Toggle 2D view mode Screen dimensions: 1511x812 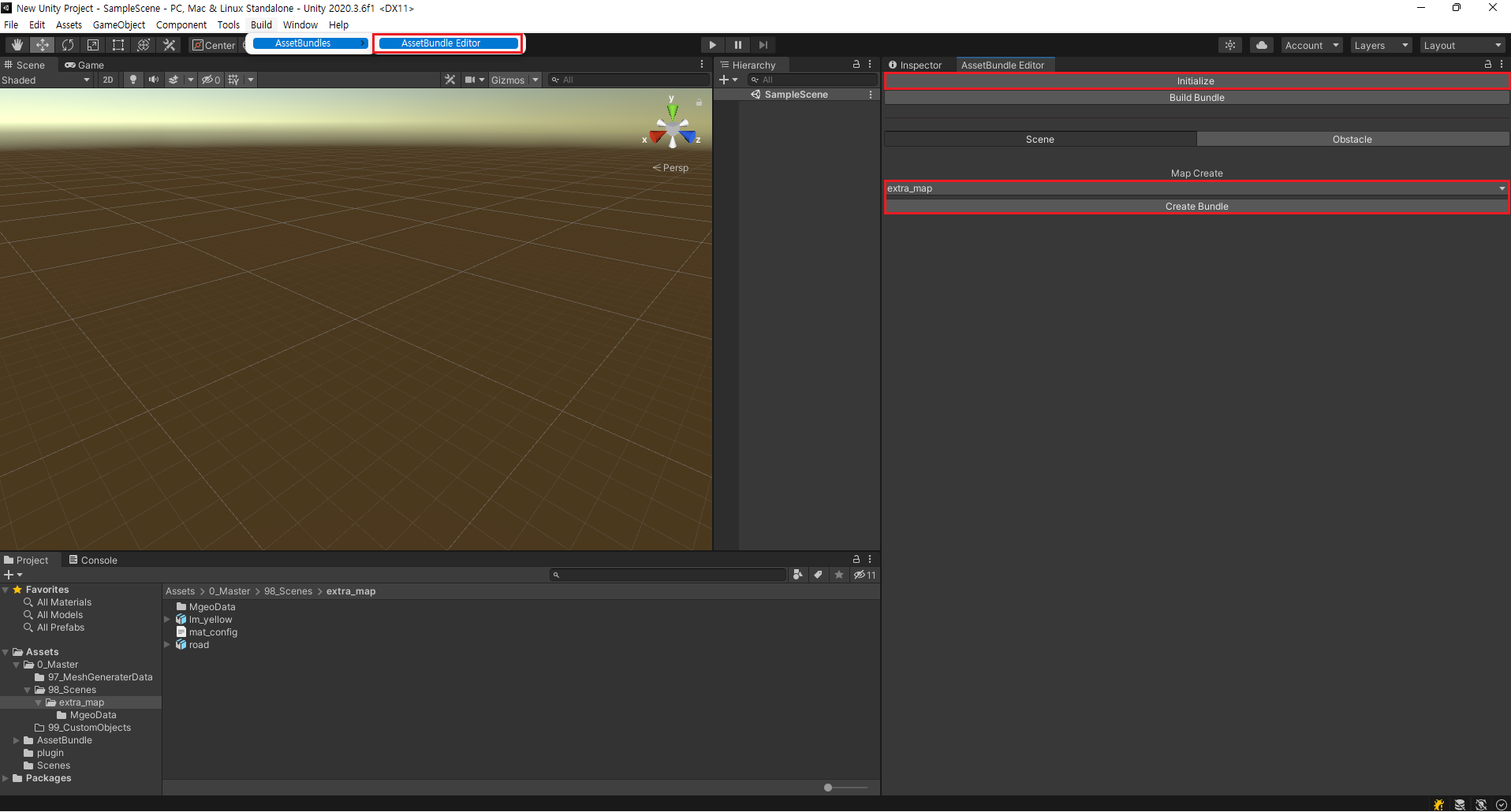(x=108, y=80)
